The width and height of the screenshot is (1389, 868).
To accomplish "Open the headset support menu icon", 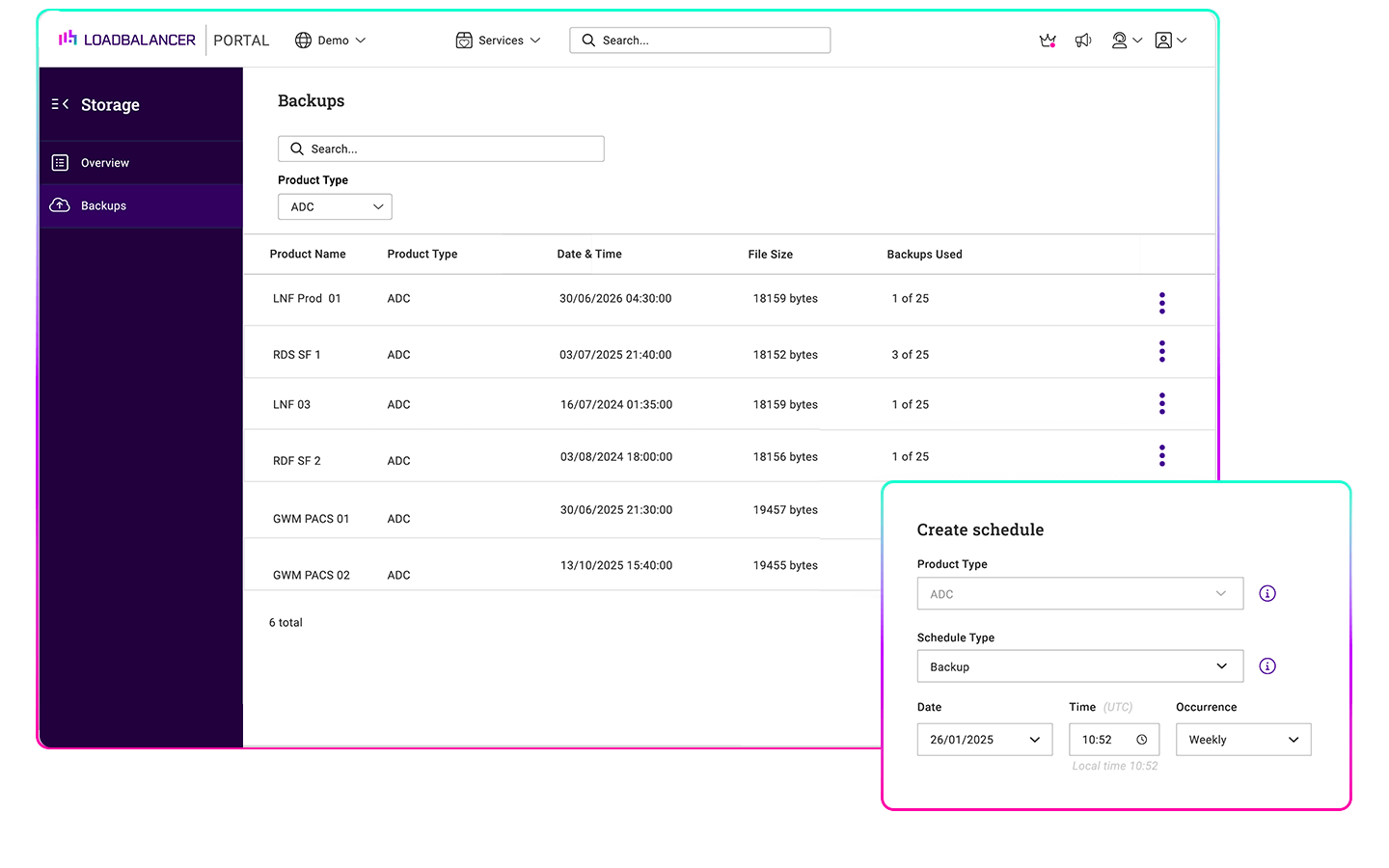I will tap(1126, 41).
